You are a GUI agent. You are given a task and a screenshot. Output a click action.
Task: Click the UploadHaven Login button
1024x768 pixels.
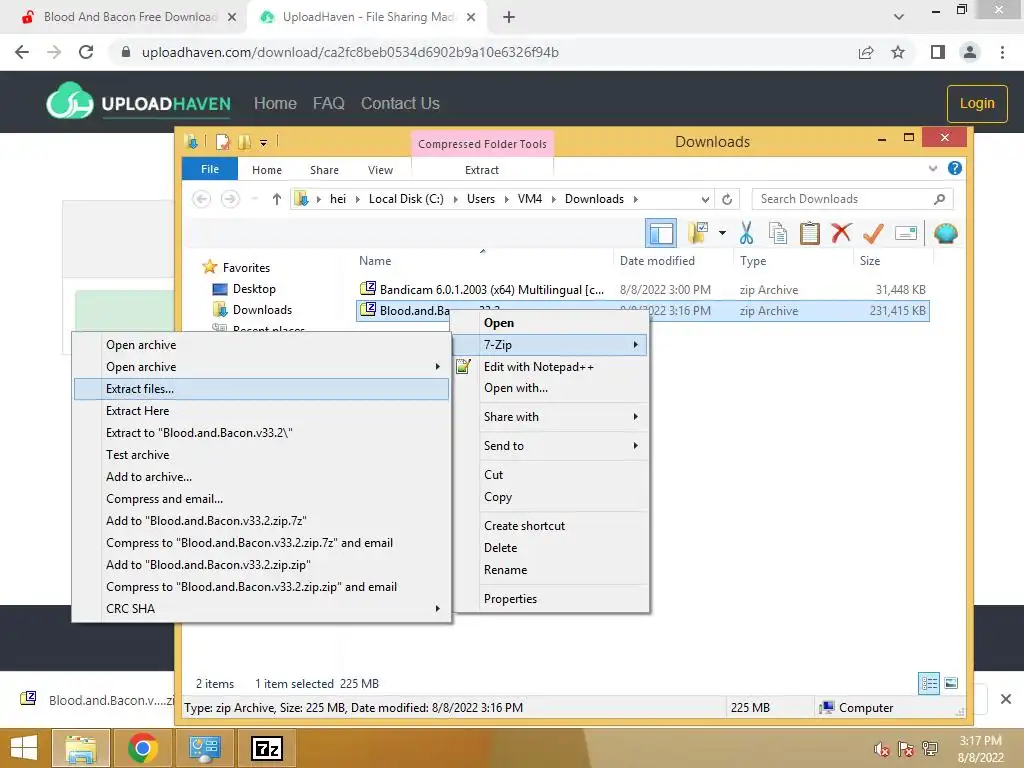977,103
